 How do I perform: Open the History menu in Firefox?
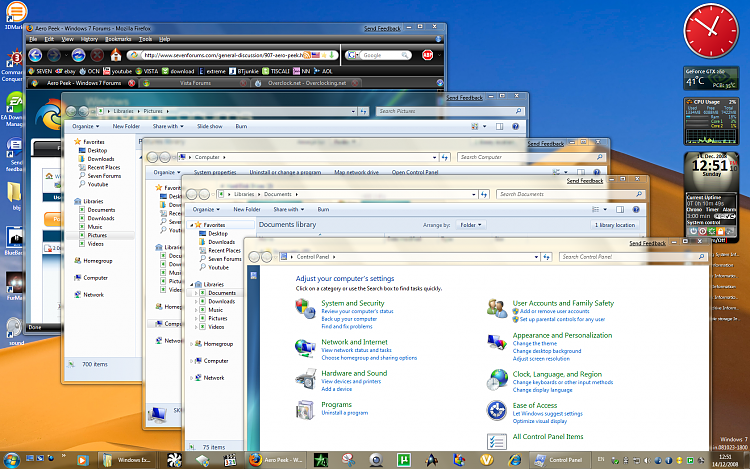[89, 39]
